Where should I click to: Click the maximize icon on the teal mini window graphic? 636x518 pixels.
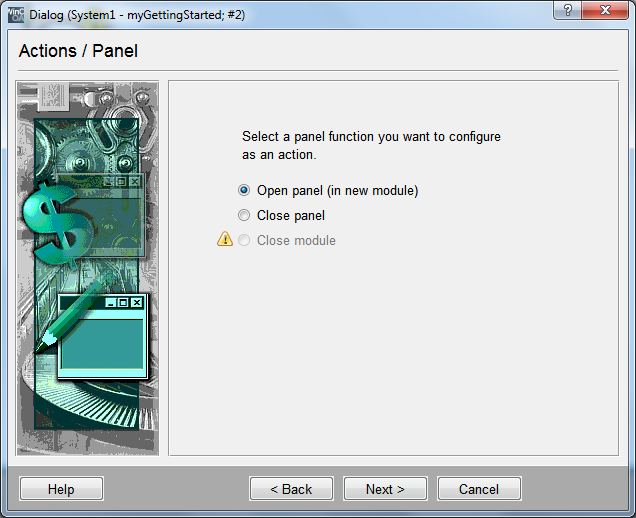pos(124,302)
